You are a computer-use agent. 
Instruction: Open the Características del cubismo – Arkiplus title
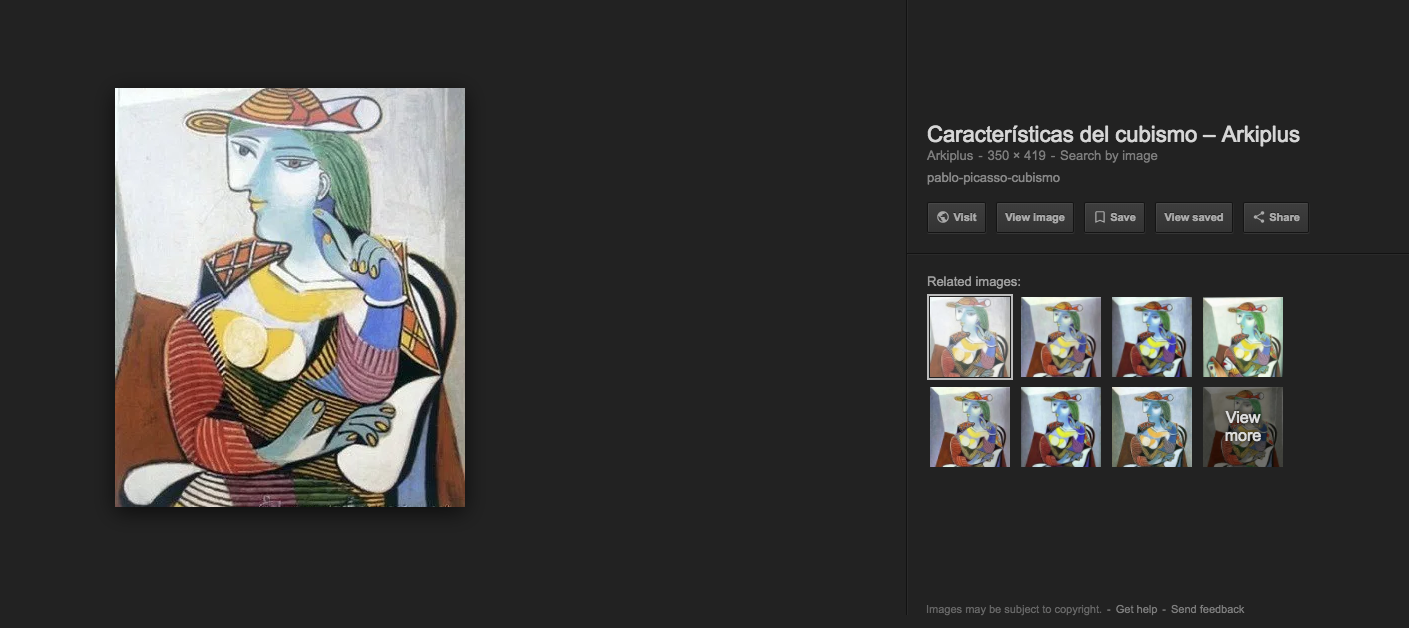tap(1113, 135)
